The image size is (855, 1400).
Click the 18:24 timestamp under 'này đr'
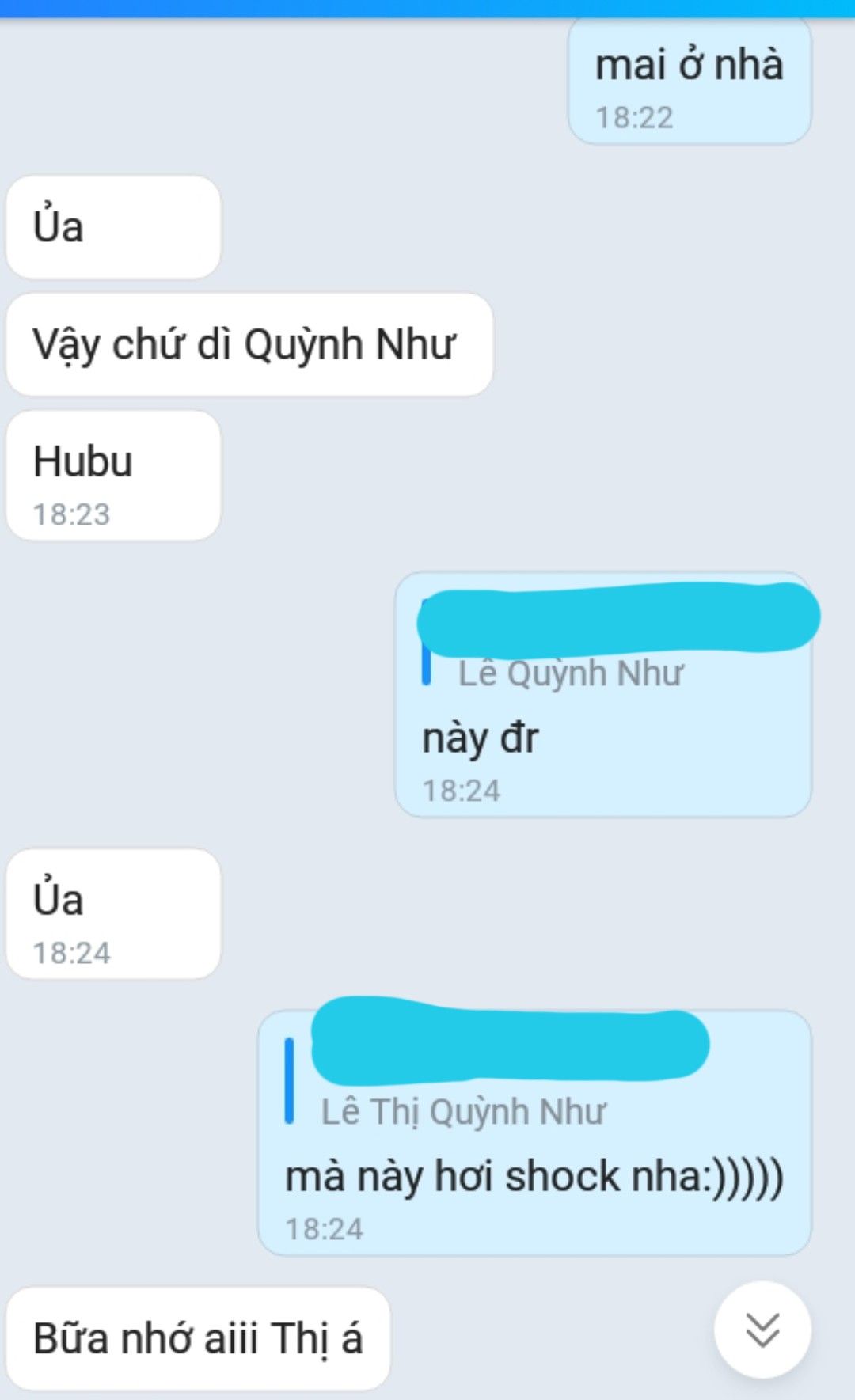(x=461, y=791)
